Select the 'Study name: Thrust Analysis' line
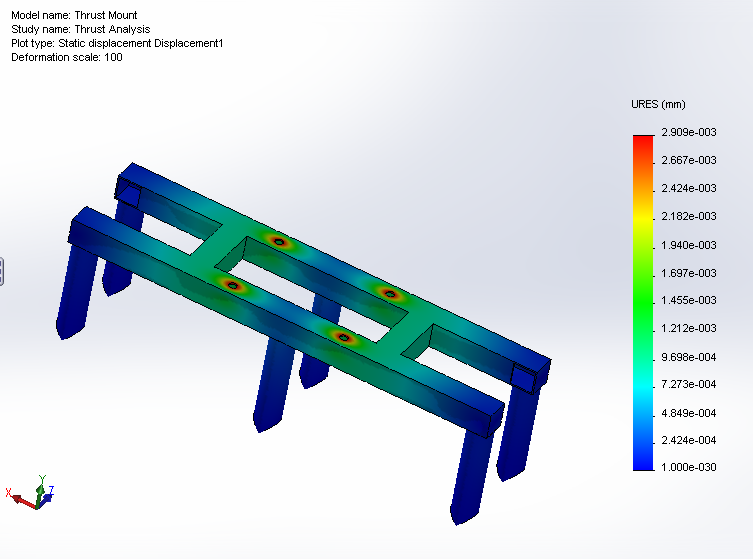This screenshot has width=753, height=559. click(81, 29)
